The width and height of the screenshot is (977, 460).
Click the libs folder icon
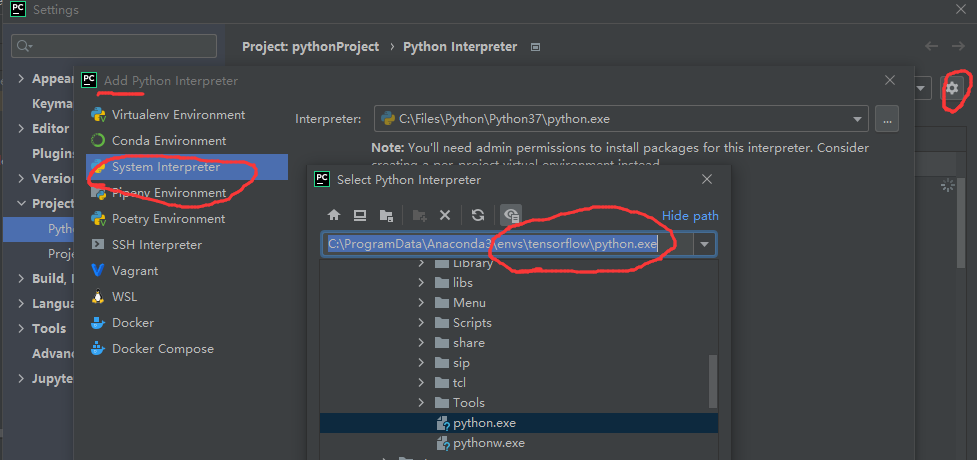442,283
